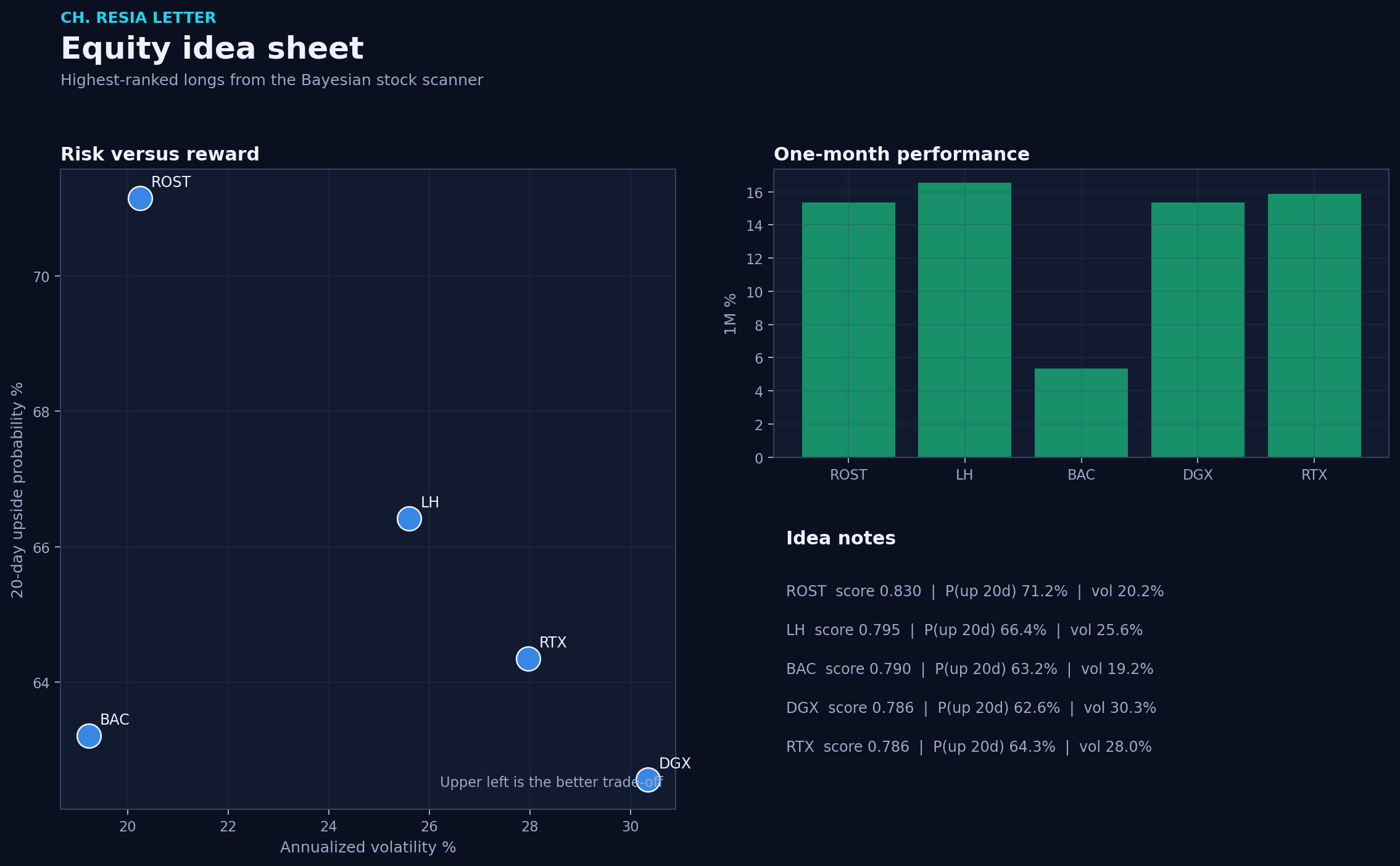Click the RTX x-axis label under bar chart
1400x866 pixels.
point(1314,475)
